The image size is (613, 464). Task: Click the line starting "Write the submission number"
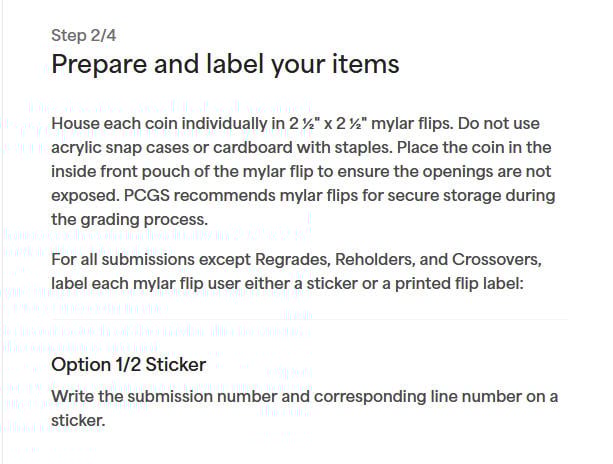coord(305,397)
